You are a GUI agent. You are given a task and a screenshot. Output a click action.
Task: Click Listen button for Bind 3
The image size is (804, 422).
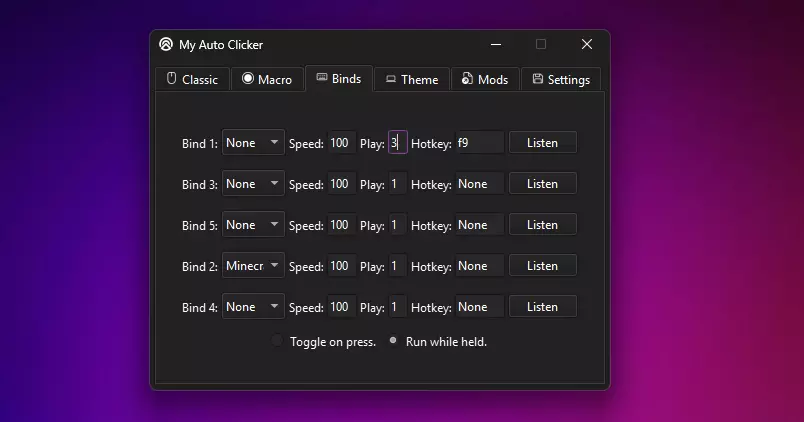point(542,184)
